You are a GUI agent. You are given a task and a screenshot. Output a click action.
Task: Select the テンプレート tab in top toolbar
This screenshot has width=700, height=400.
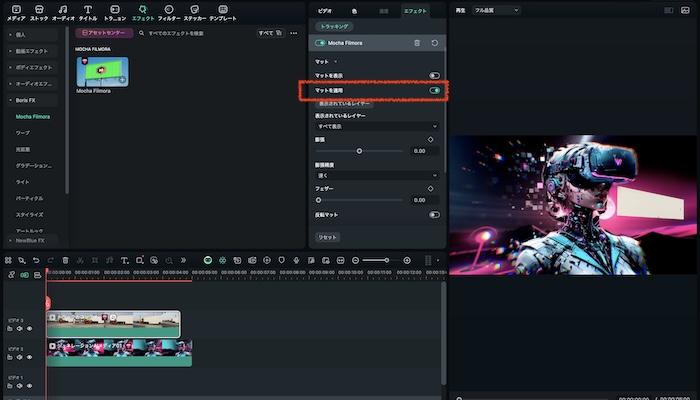coord(223,10)
